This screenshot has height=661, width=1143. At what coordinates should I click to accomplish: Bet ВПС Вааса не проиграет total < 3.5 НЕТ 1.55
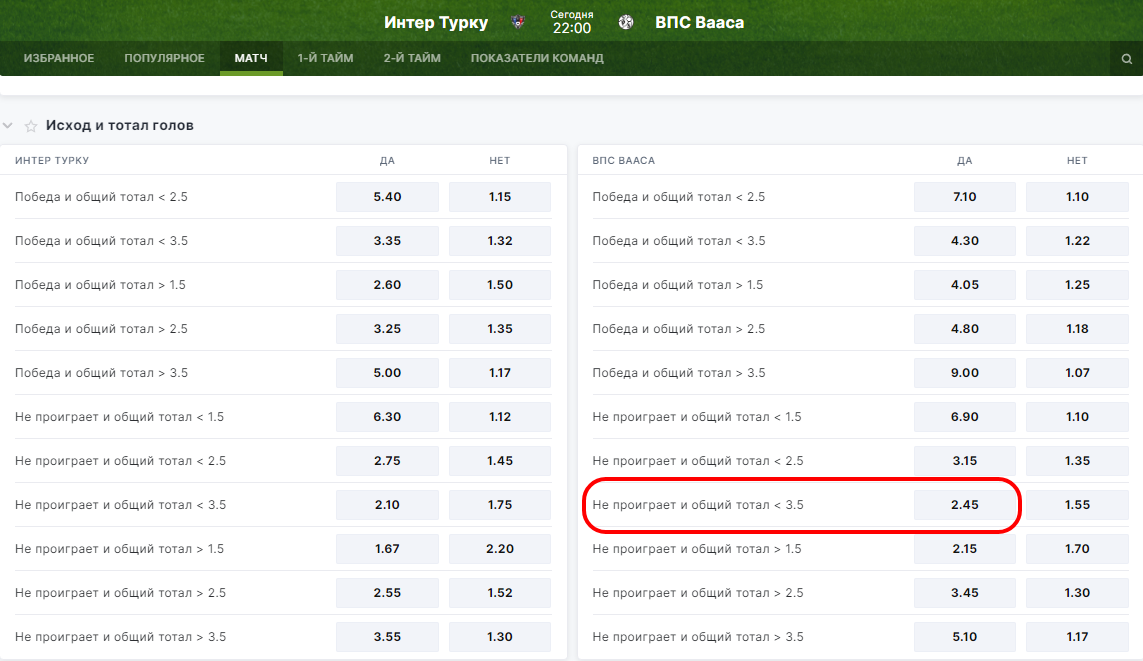(x=1077, y=504)
